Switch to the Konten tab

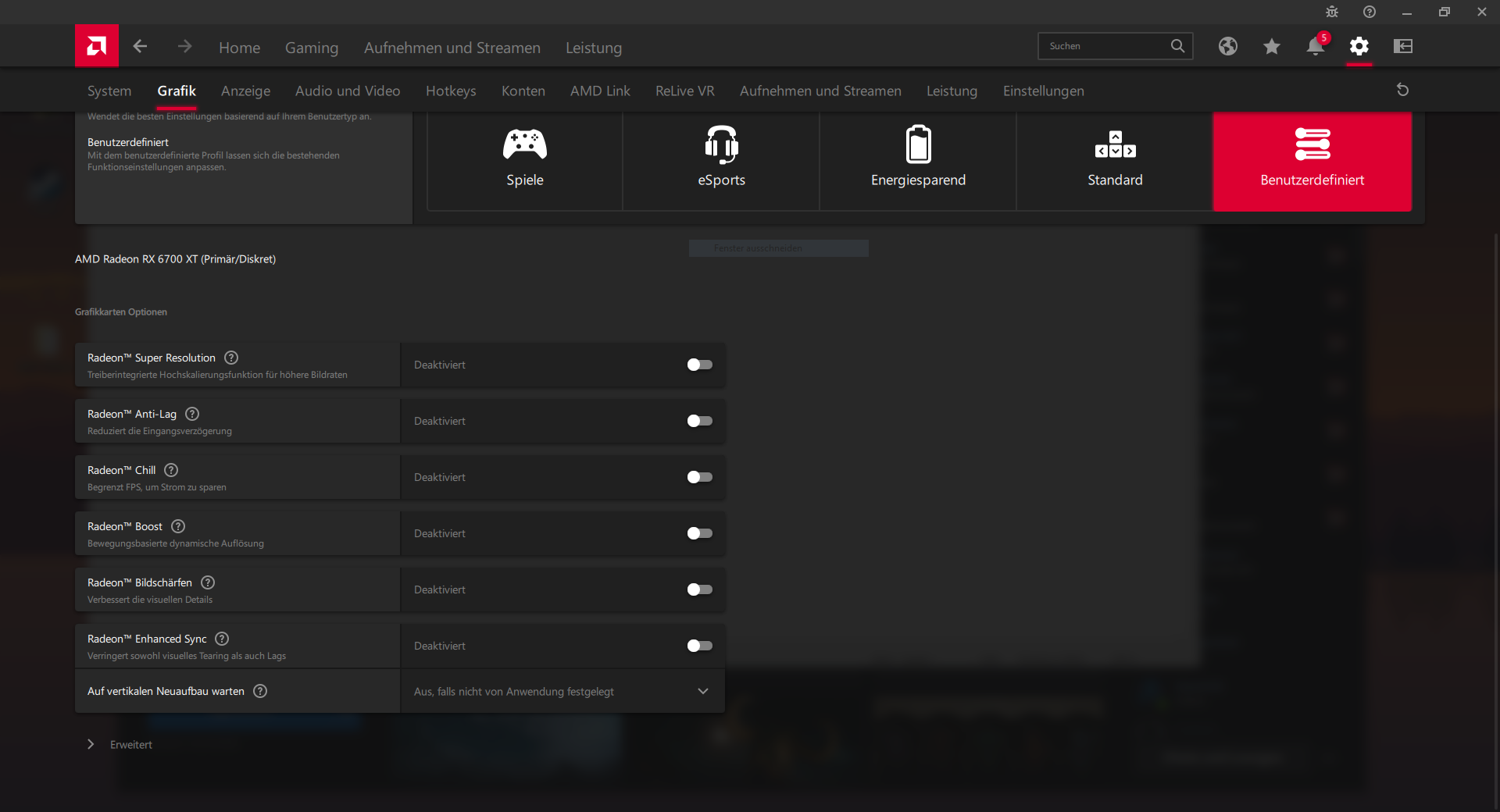[523, 91]
